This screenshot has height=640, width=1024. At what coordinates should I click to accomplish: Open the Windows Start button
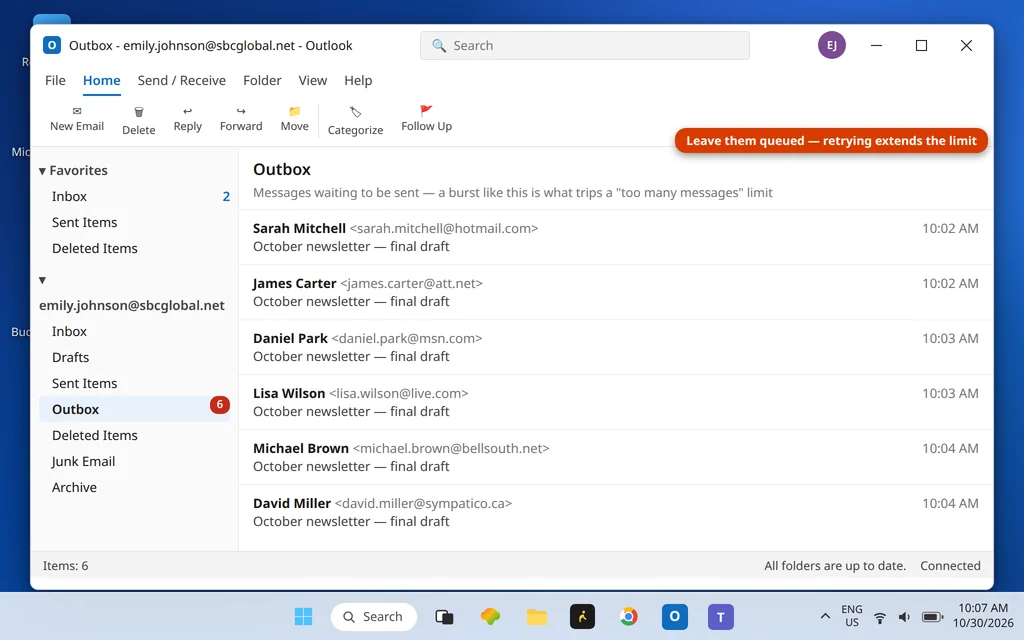[x=303, y=616]
